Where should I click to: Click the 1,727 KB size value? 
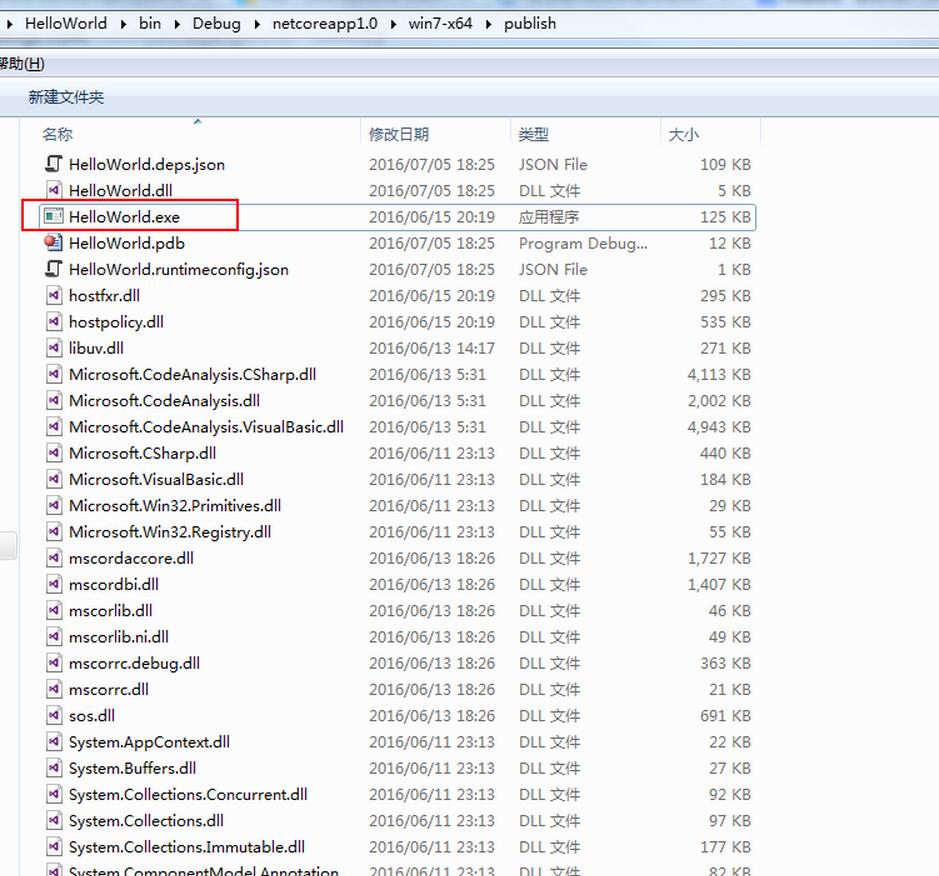[x=719, y=558]
